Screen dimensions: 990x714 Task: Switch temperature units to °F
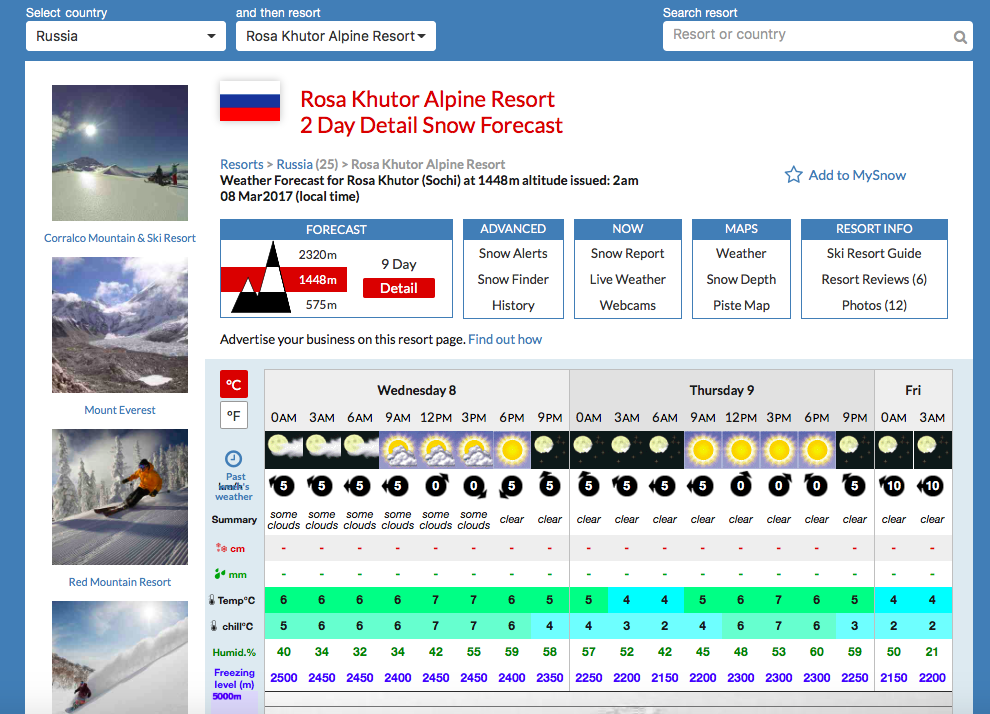pyautogui.click(x=234, y=415)
